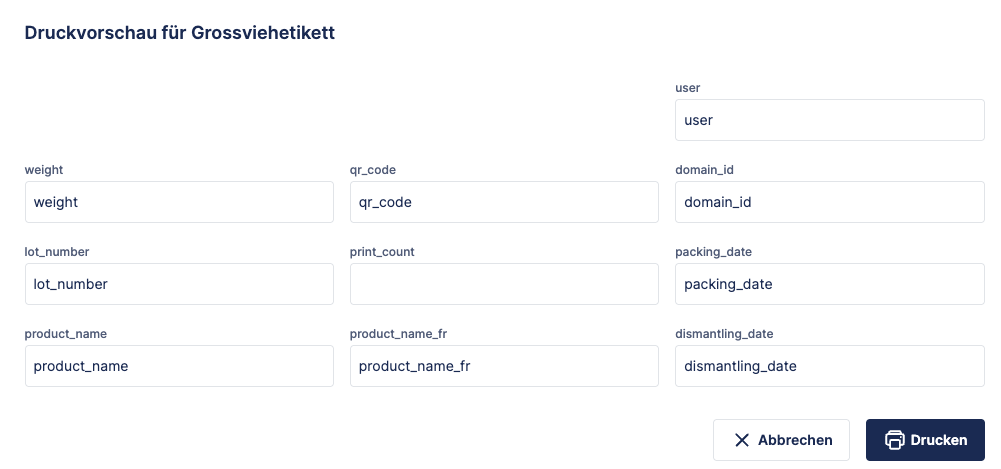Click the printer icon on the Drucken button
1001x469 pixels.
[895, 440]
